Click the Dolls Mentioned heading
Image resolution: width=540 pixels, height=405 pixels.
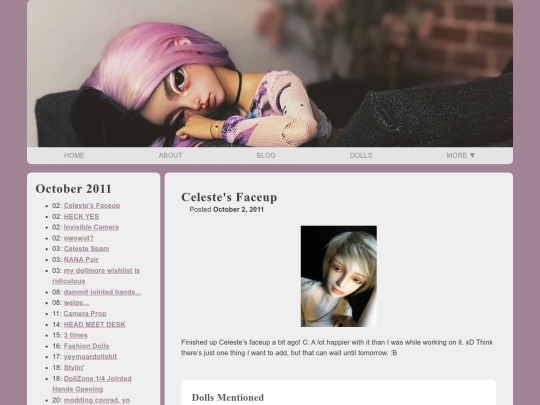[228, 397]
